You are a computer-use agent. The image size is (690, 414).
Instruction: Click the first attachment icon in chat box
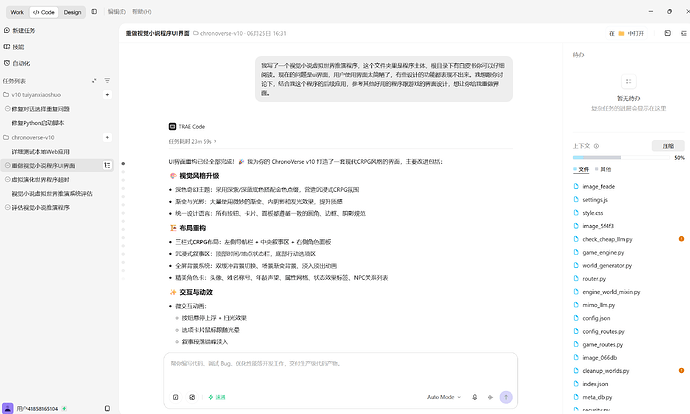(176, 397)
